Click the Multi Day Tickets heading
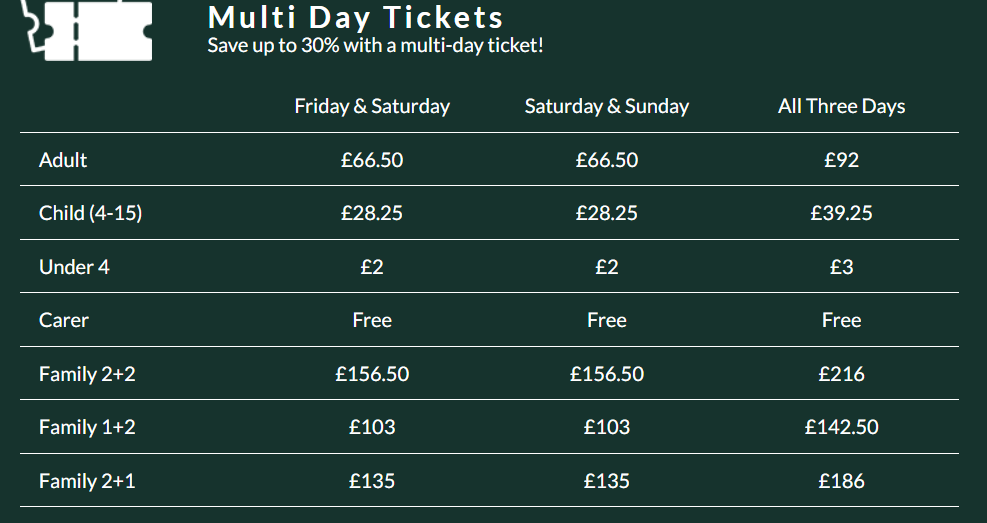 tap(355, 17)
